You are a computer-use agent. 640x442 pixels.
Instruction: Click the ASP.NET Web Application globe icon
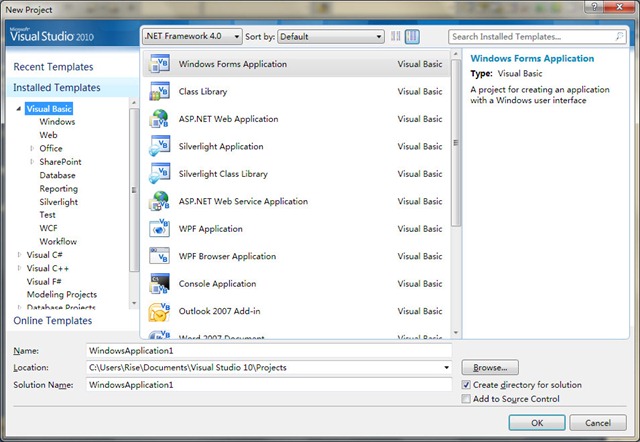pos(159,119)
